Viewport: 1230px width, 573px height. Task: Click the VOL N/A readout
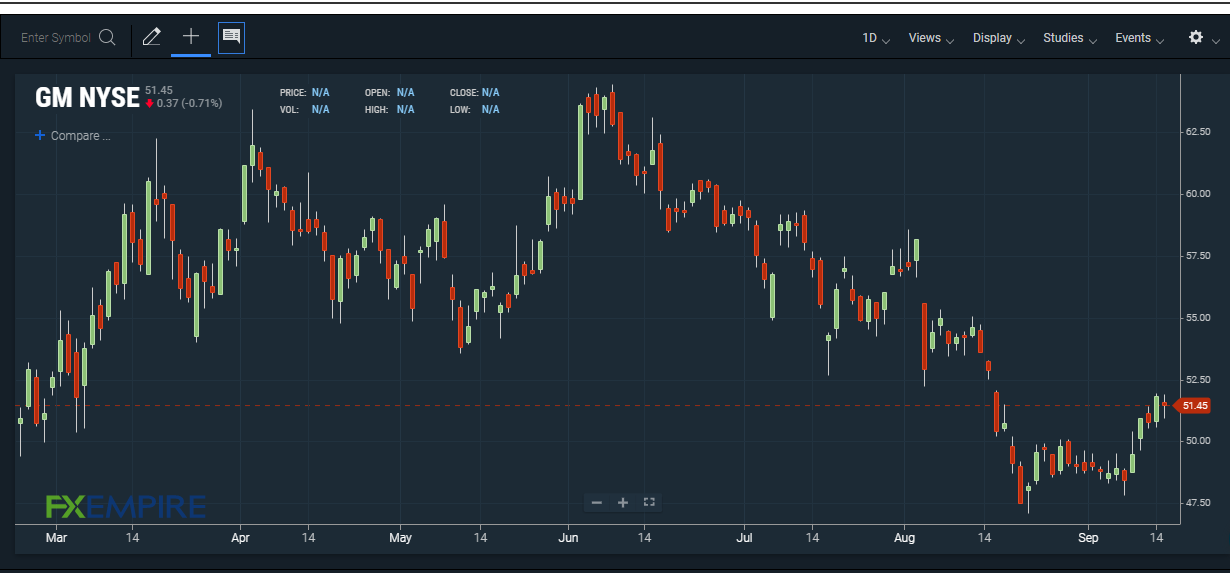305,109
